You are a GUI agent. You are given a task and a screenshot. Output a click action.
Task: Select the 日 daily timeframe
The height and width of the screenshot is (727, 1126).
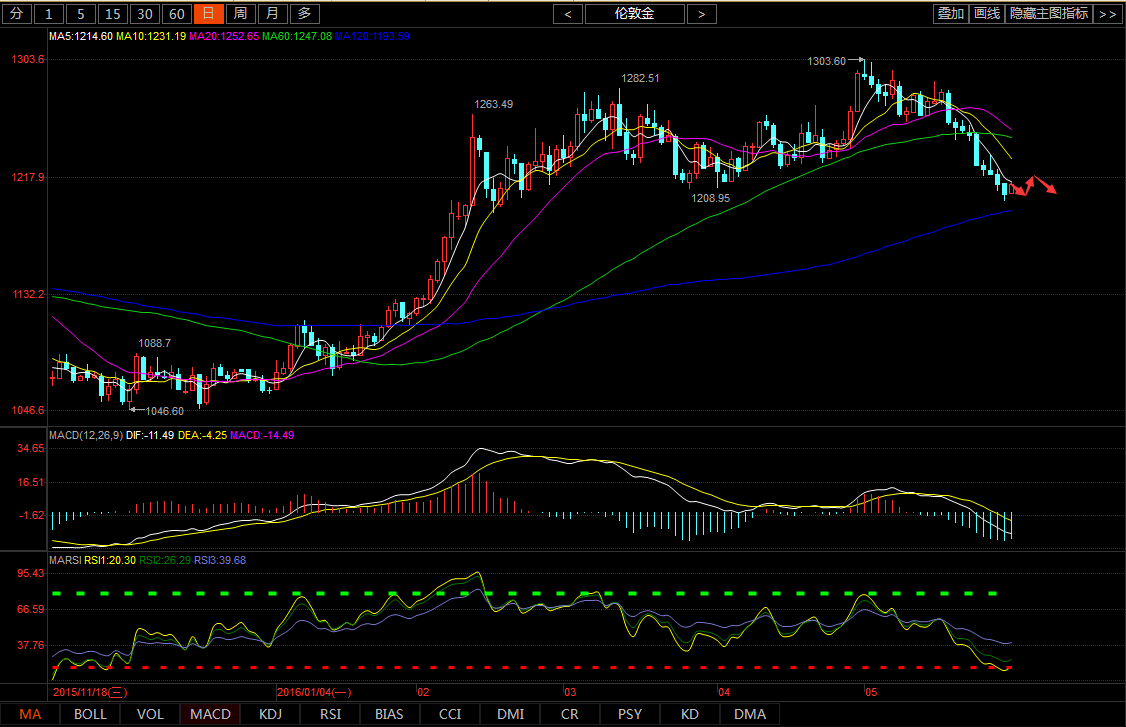(208, 14)
